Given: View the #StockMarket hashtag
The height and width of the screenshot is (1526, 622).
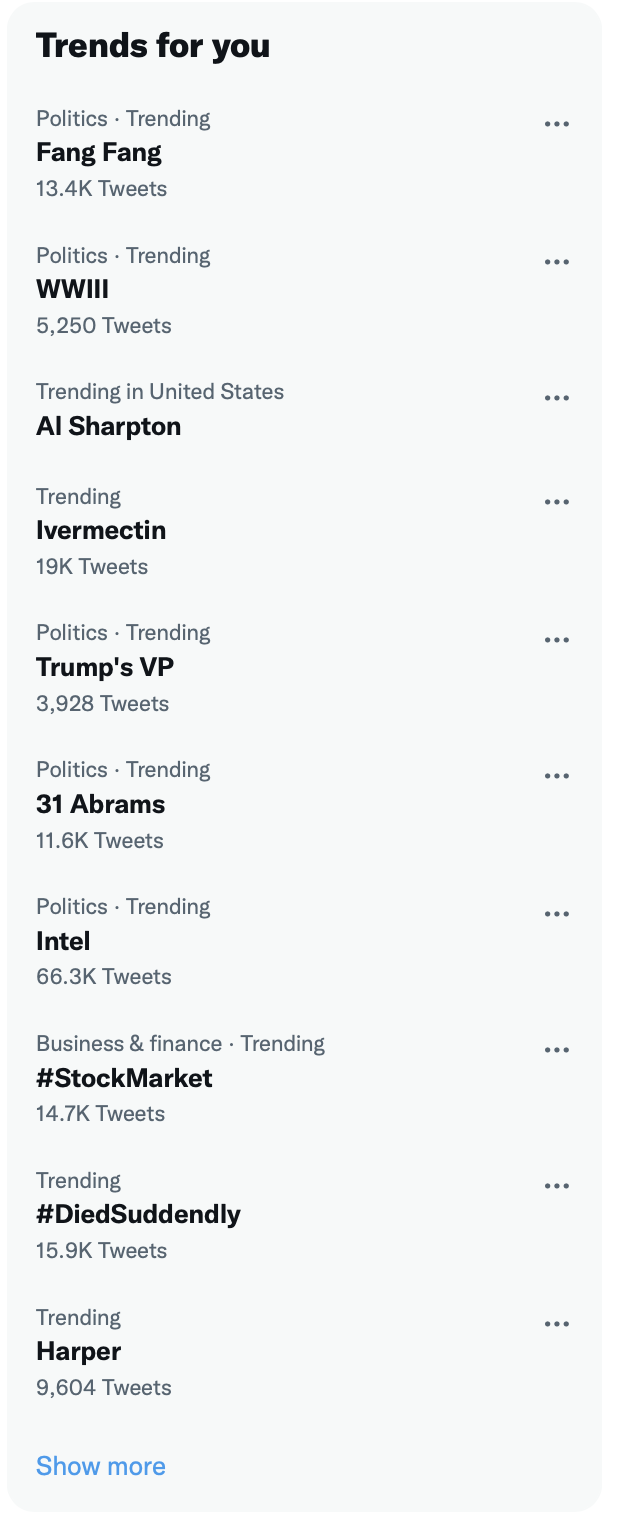Looking at the screenshot, I should 304,1079.
